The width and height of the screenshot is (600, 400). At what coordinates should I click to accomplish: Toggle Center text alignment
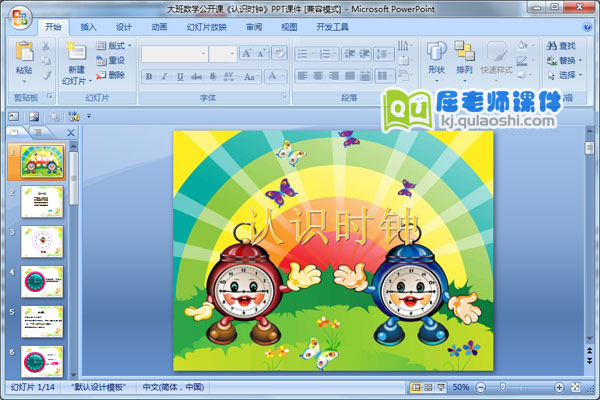318,76
